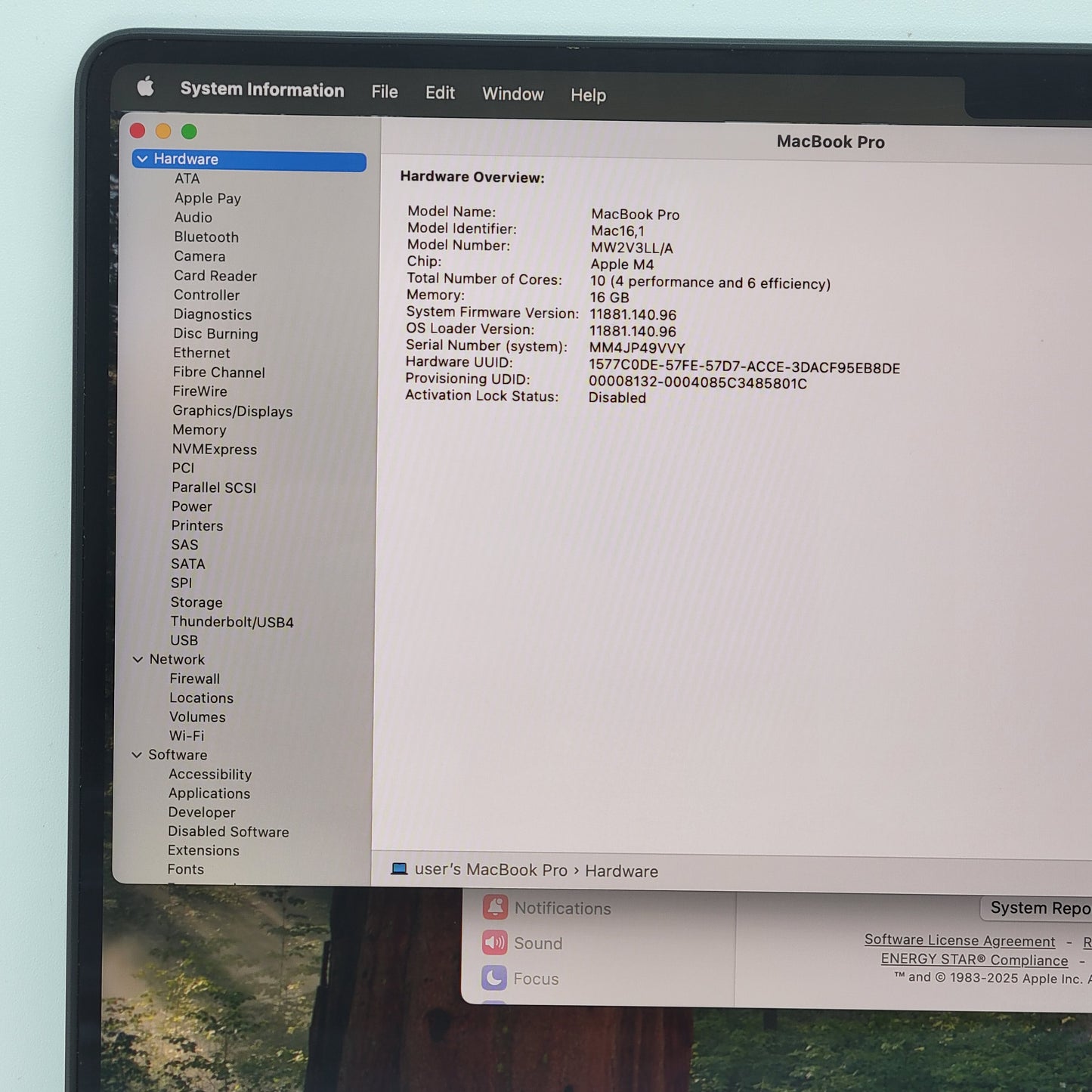Select Graphics/Displays in the sidebar
1092x1092 pixels.
pyautogui.click(x=232, y=411)
